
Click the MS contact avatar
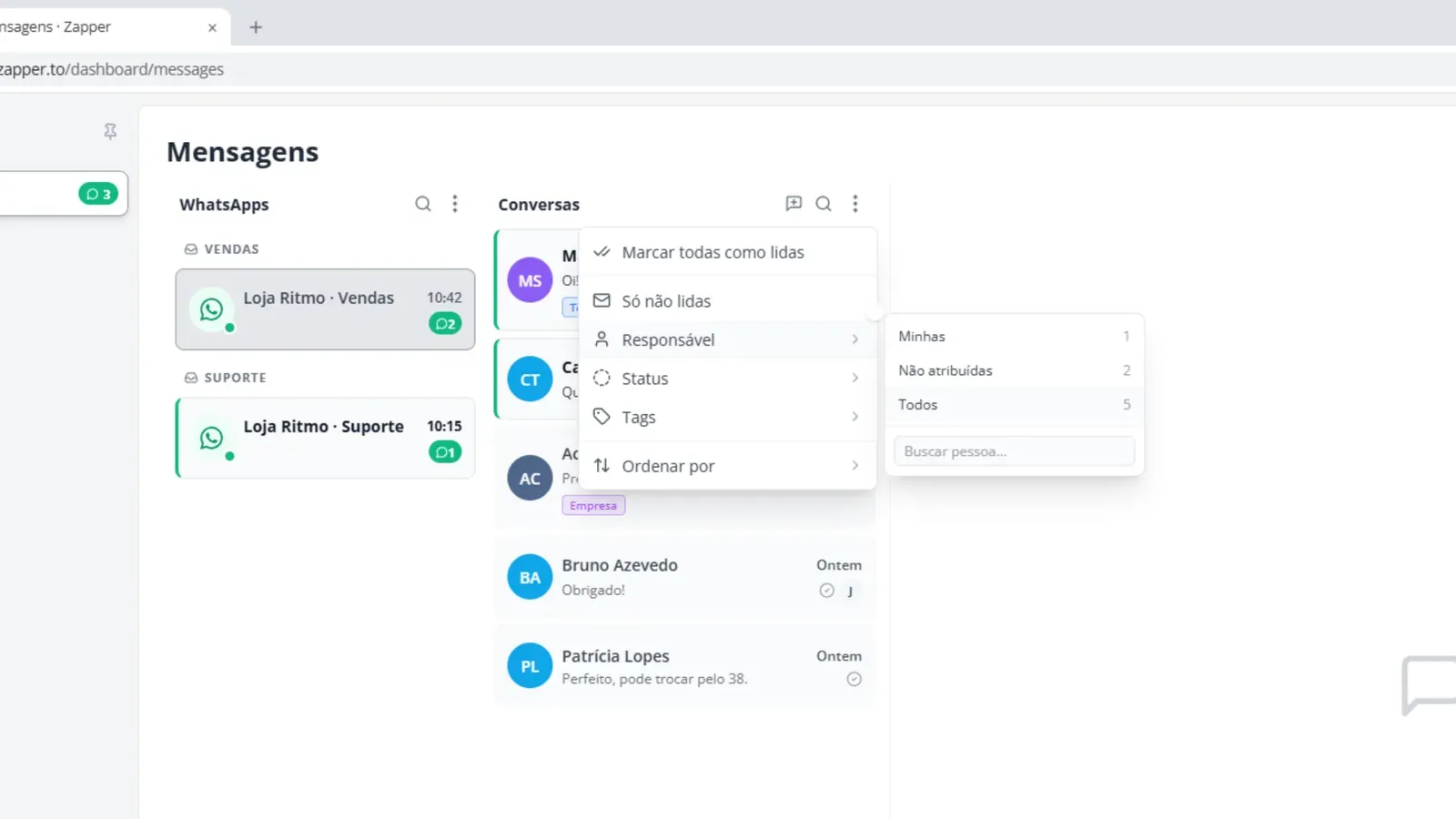530,280
